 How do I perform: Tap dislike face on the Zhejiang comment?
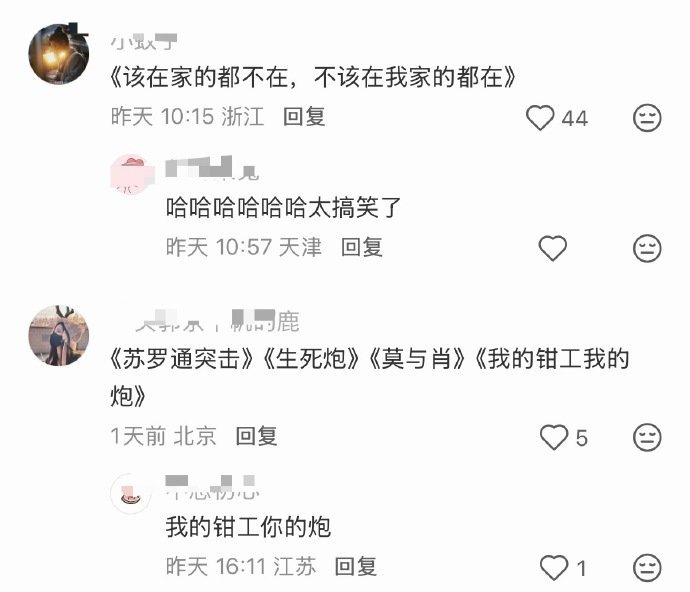[647, 118]
